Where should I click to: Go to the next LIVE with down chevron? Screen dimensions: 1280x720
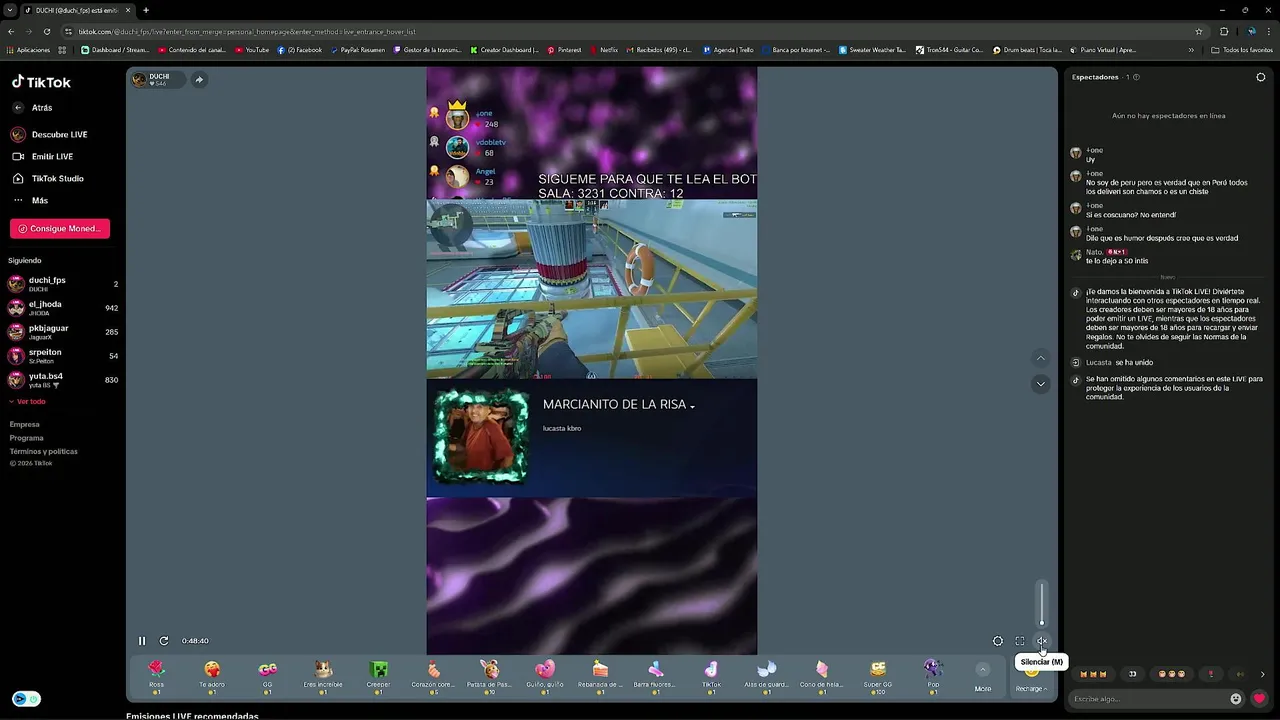(x=1041, y=384)
